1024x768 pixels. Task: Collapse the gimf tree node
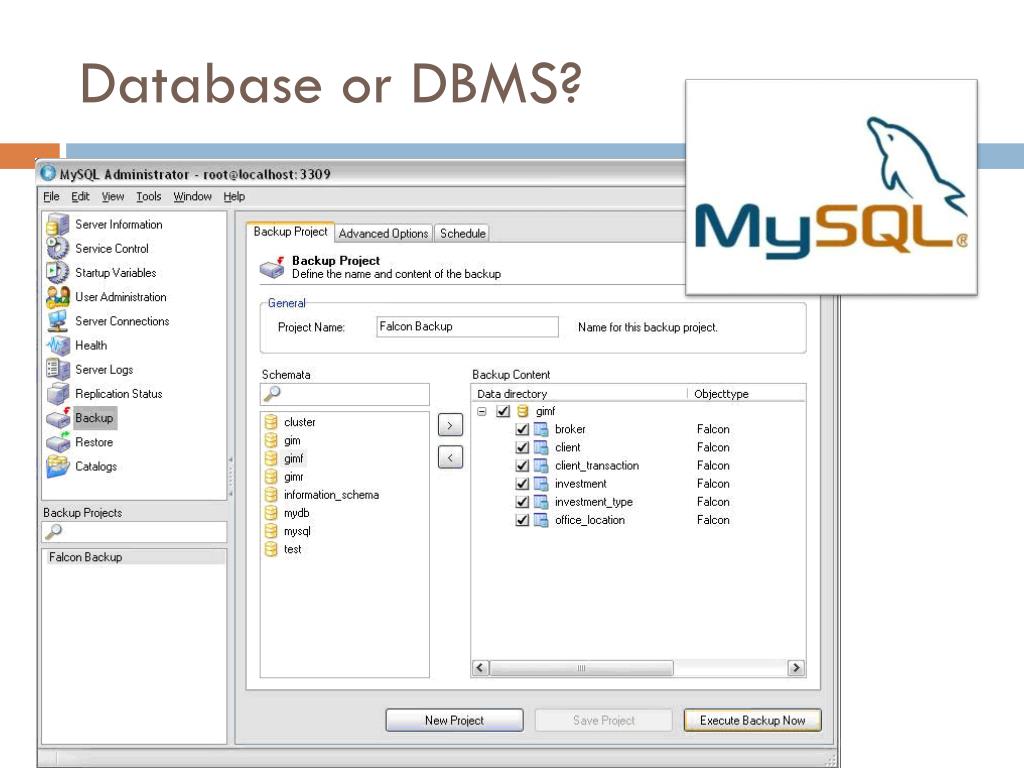coord(482,411)
